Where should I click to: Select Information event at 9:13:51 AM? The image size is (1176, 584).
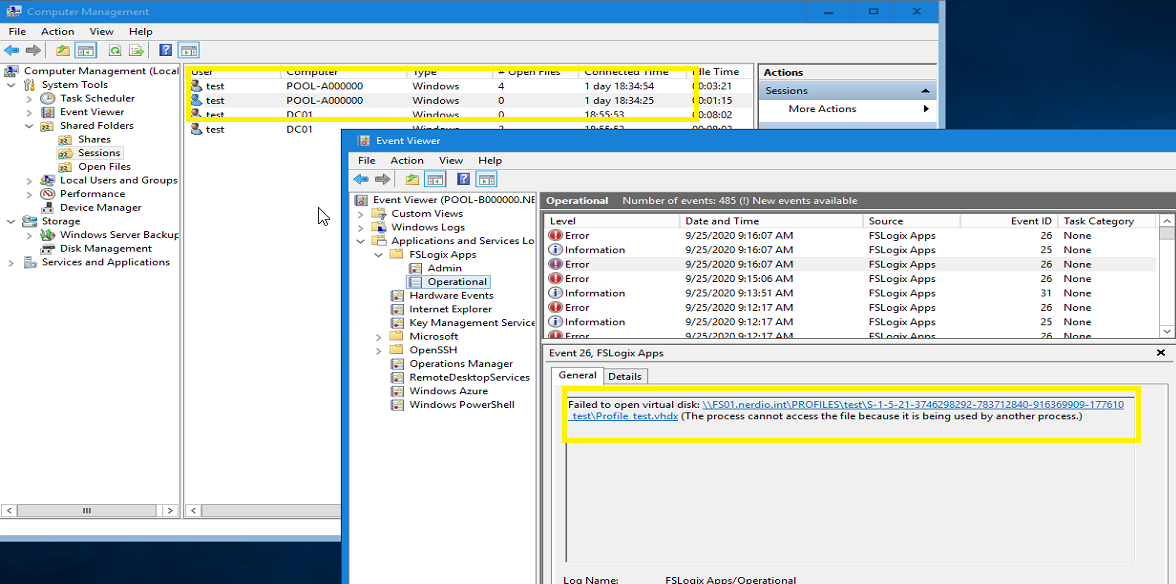tap(852, 293)
